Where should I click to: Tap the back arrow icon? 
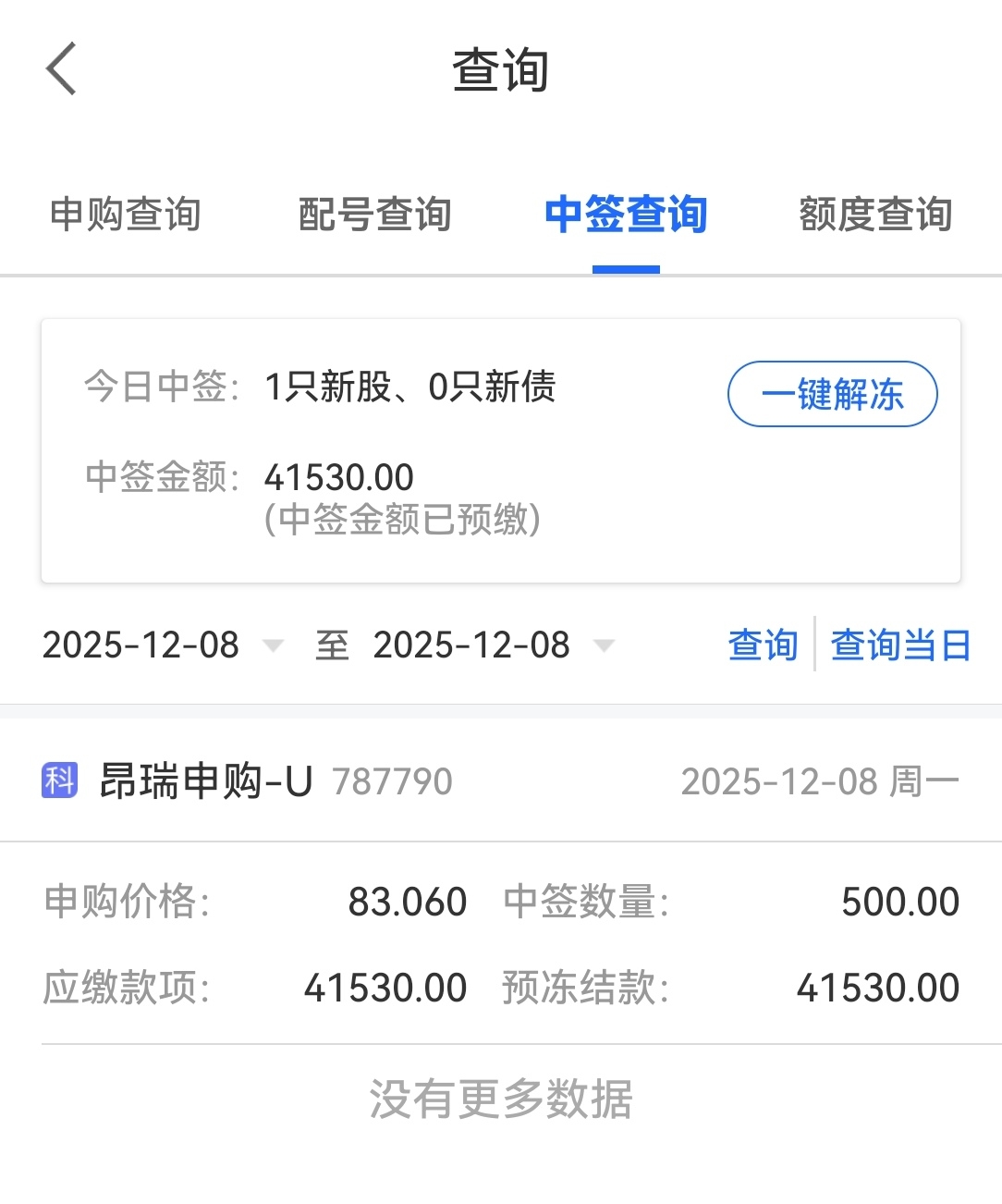coord(61,69)
